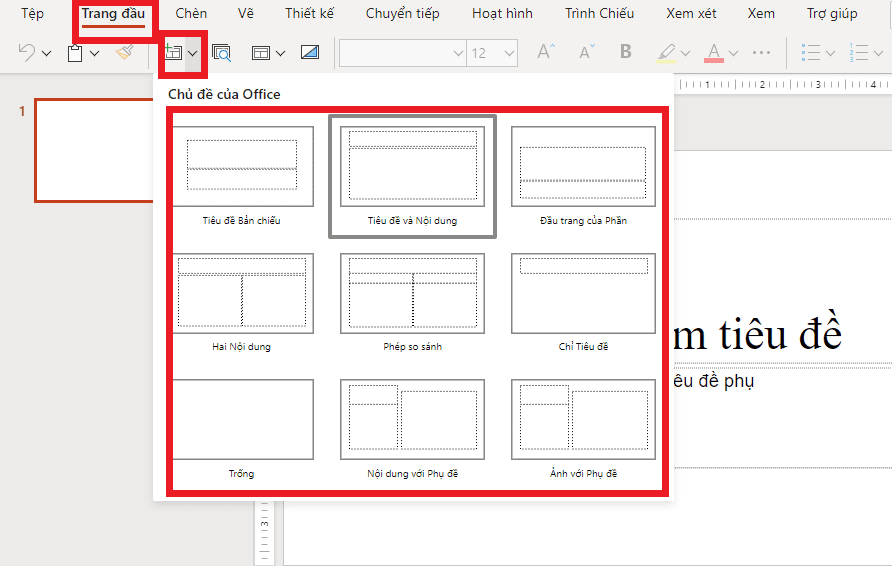Choose Tiêu đề Bản chiếu layout

pyautogui.click(x=242, y=176)
